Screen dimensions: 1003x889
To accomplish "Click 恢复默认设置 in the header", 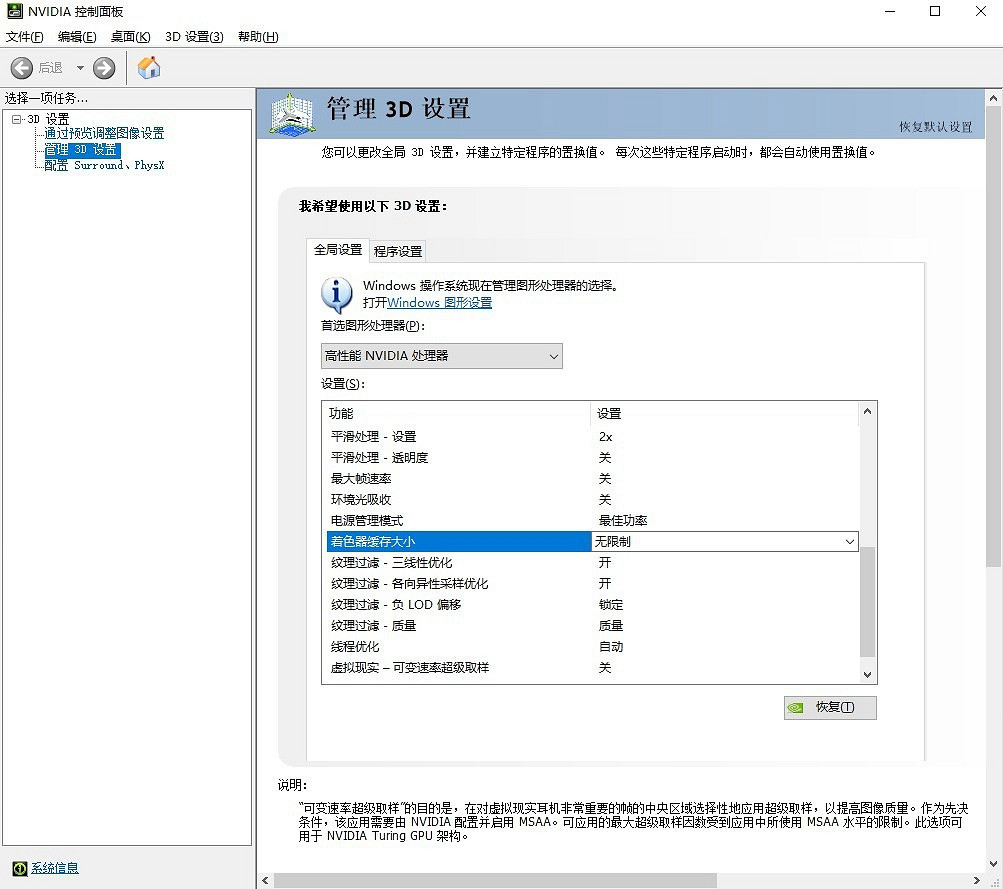I will 935,127.
